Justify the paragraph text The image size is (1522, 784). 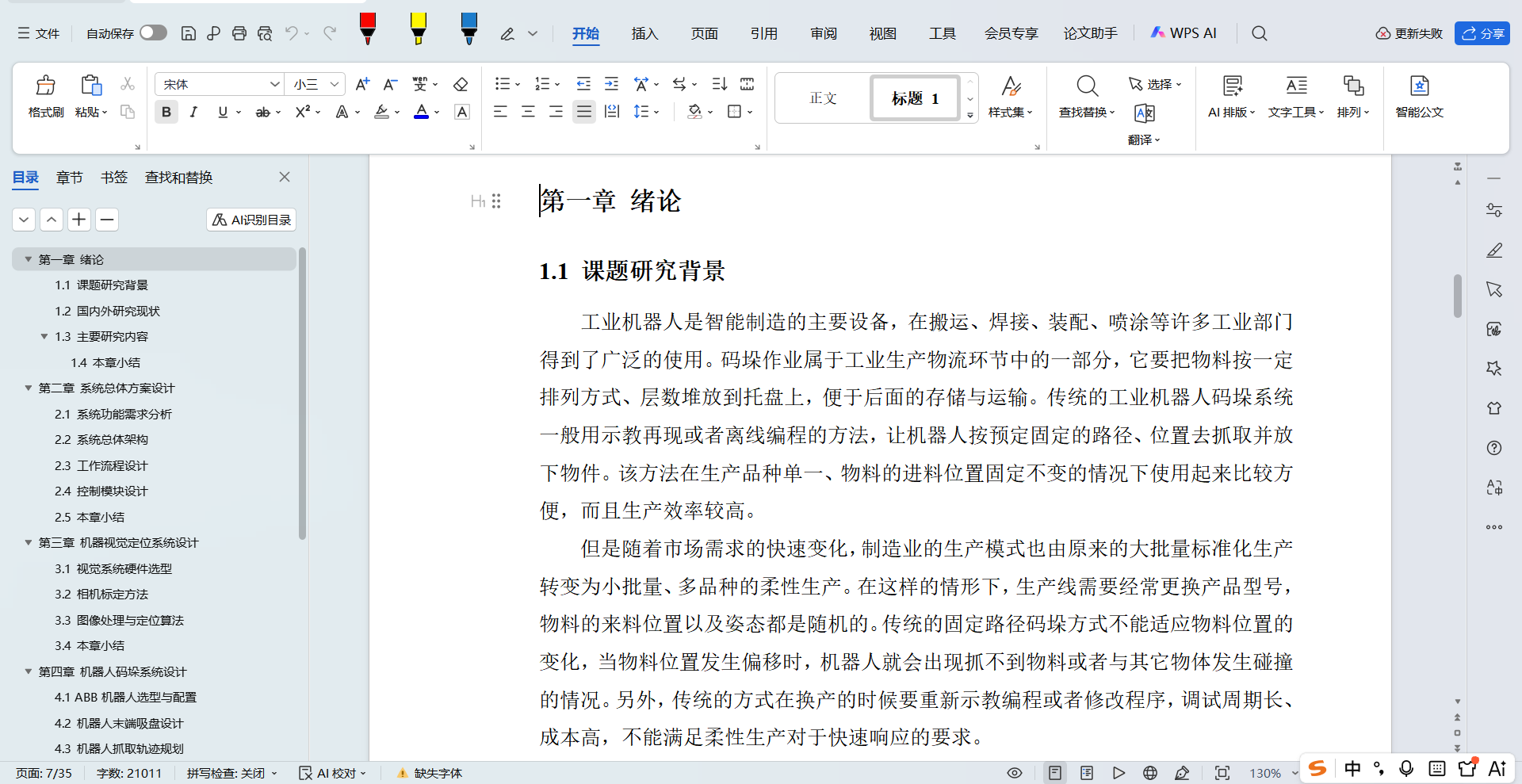584,112
